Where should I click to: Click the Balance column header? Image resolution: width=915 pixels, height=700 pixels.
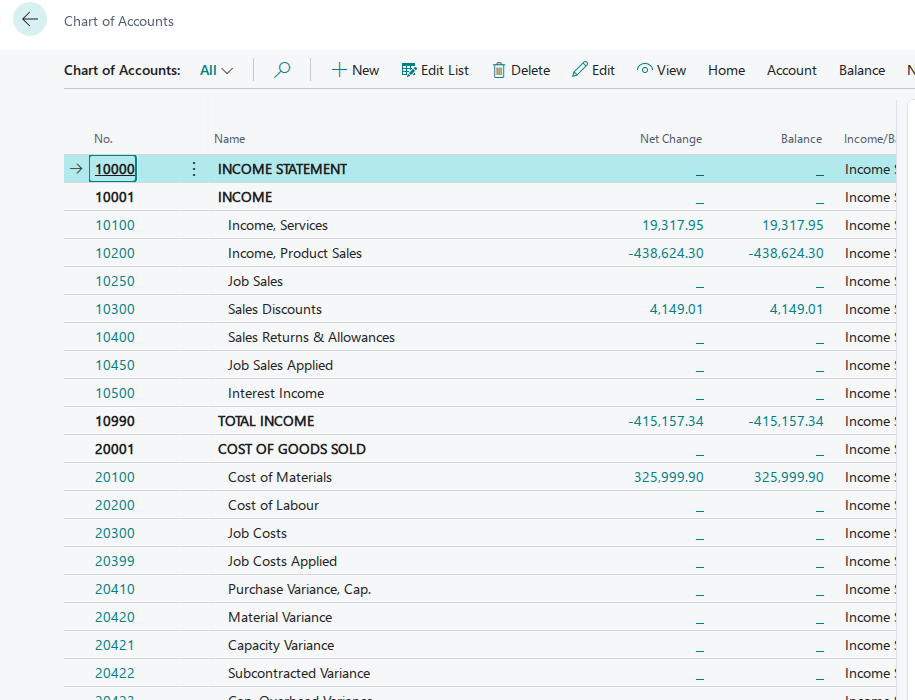click(x=801, y=139)
